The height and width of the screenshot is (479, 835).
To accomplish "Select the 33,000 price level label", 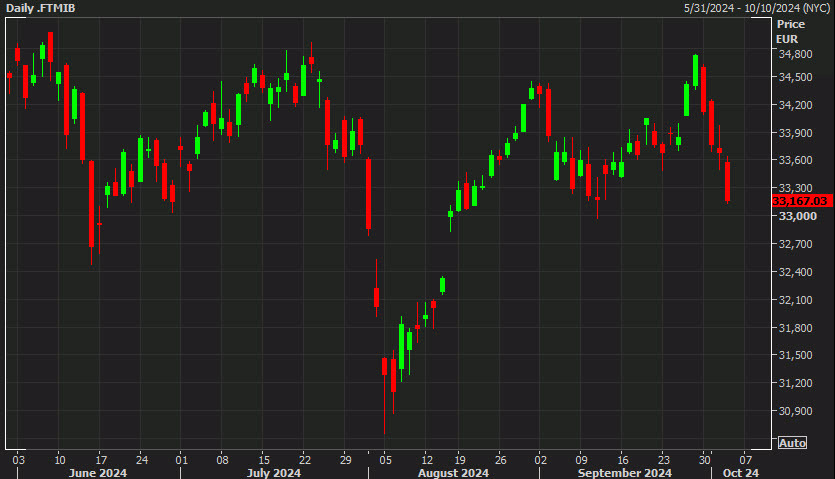I will [x=797, y=216].
